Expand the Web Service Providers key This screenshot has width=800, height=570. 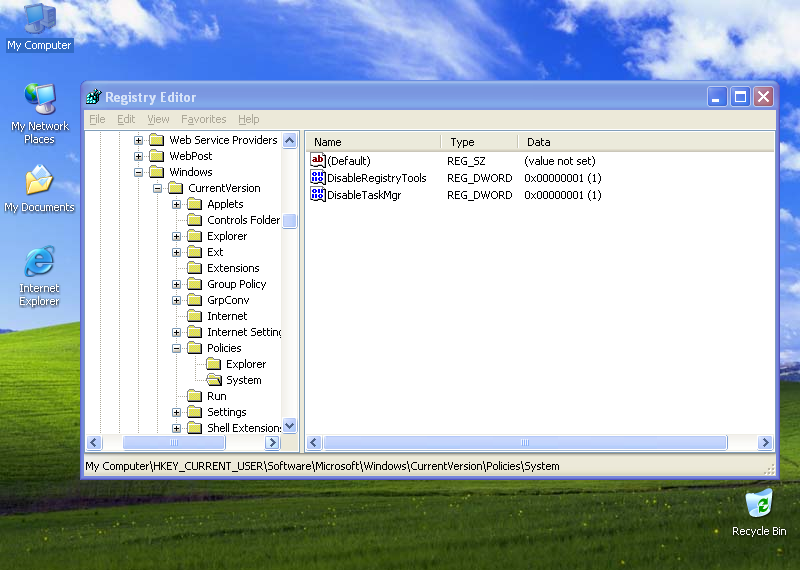click(138, 140)
